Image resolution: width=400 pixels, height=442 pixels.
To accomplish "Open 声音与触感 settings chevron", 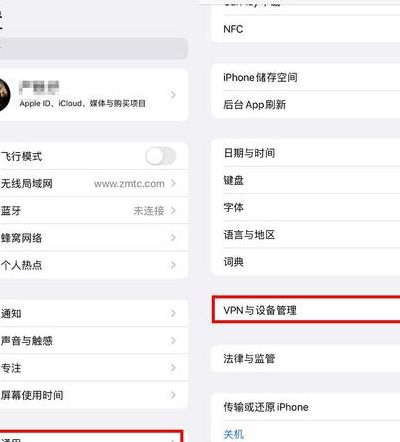I will [x=173, y=340].
